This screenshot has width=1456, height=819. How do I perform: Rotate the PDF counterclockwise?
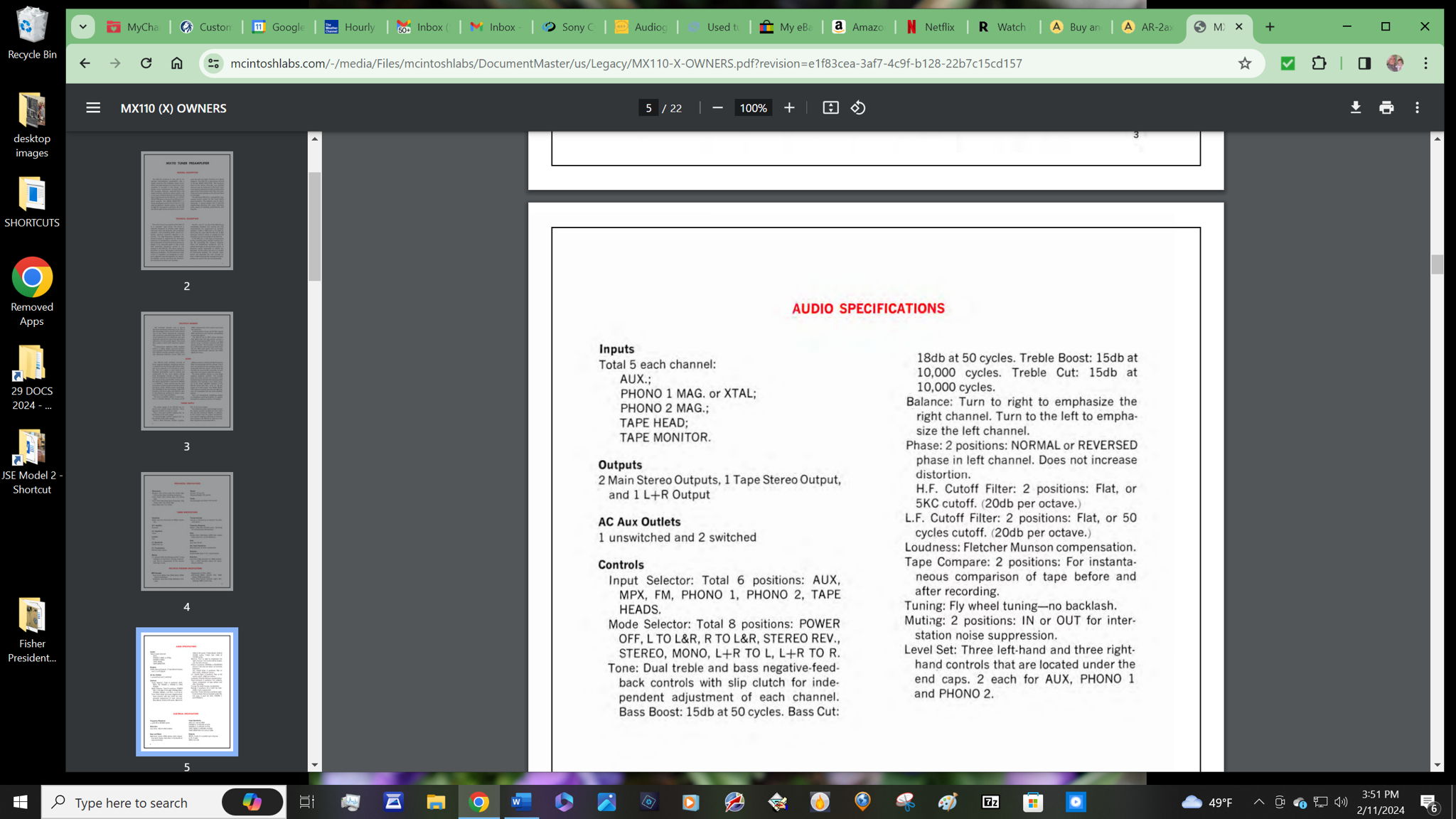click(858, 108)
